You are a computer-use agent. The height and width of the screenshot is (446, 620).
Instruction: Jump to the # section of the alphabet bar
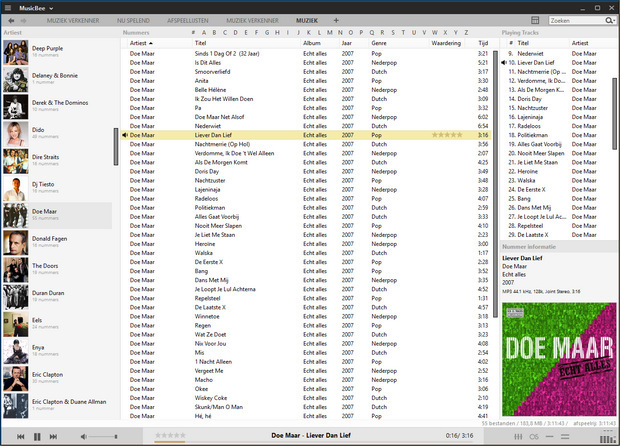[x=193, y=32]
